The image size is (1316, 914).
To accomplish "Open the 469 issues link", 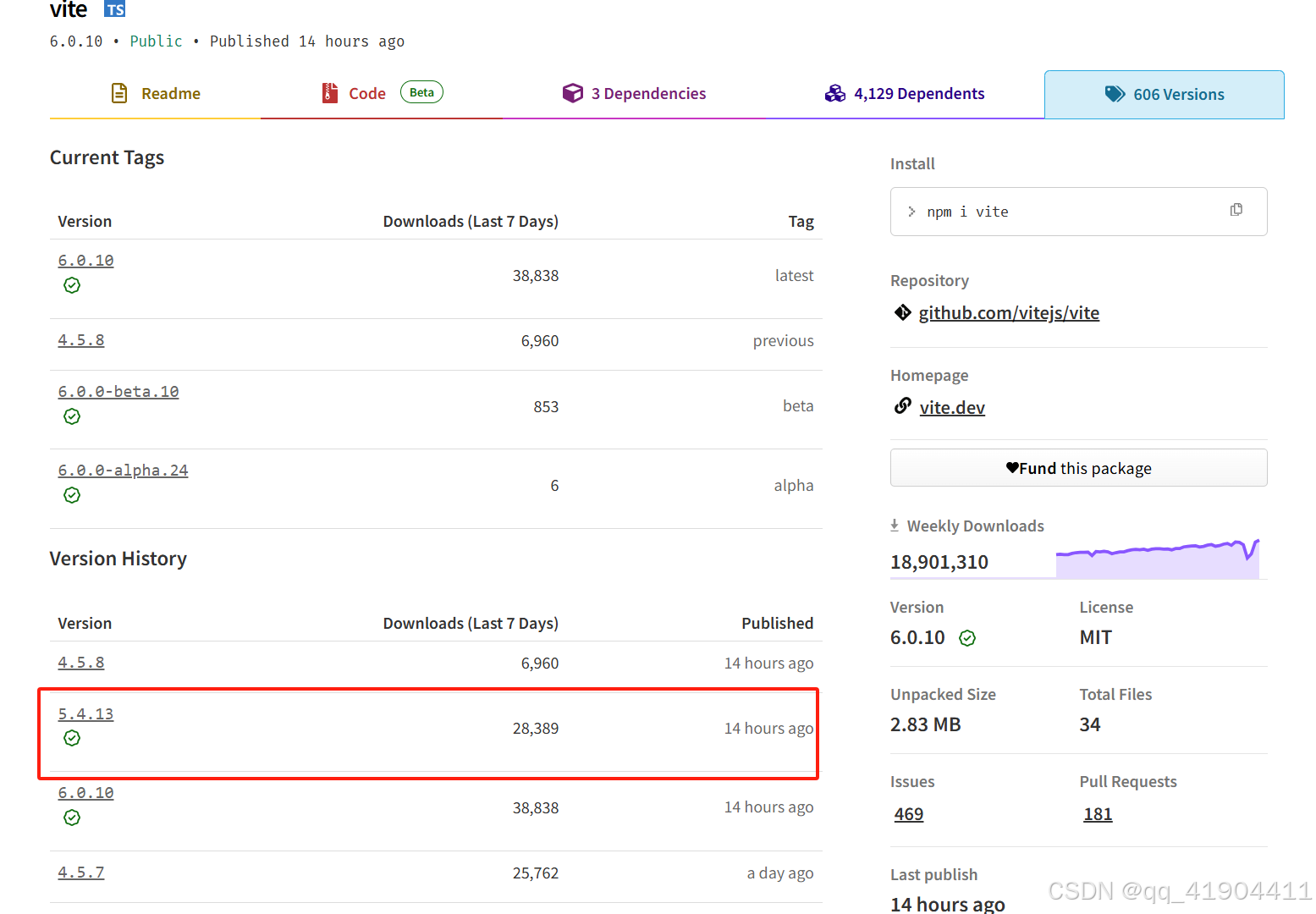I will point(909,814).
